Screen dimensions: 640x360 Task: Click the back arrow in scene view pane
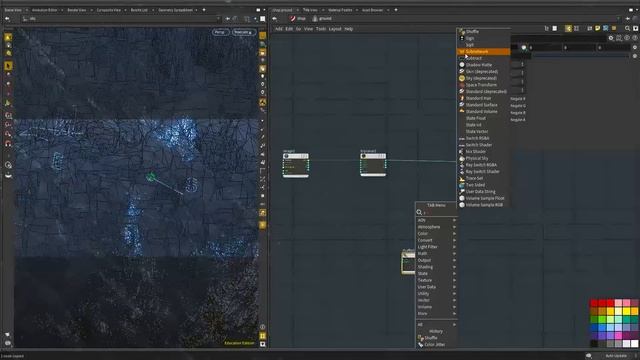click(7, 19)
